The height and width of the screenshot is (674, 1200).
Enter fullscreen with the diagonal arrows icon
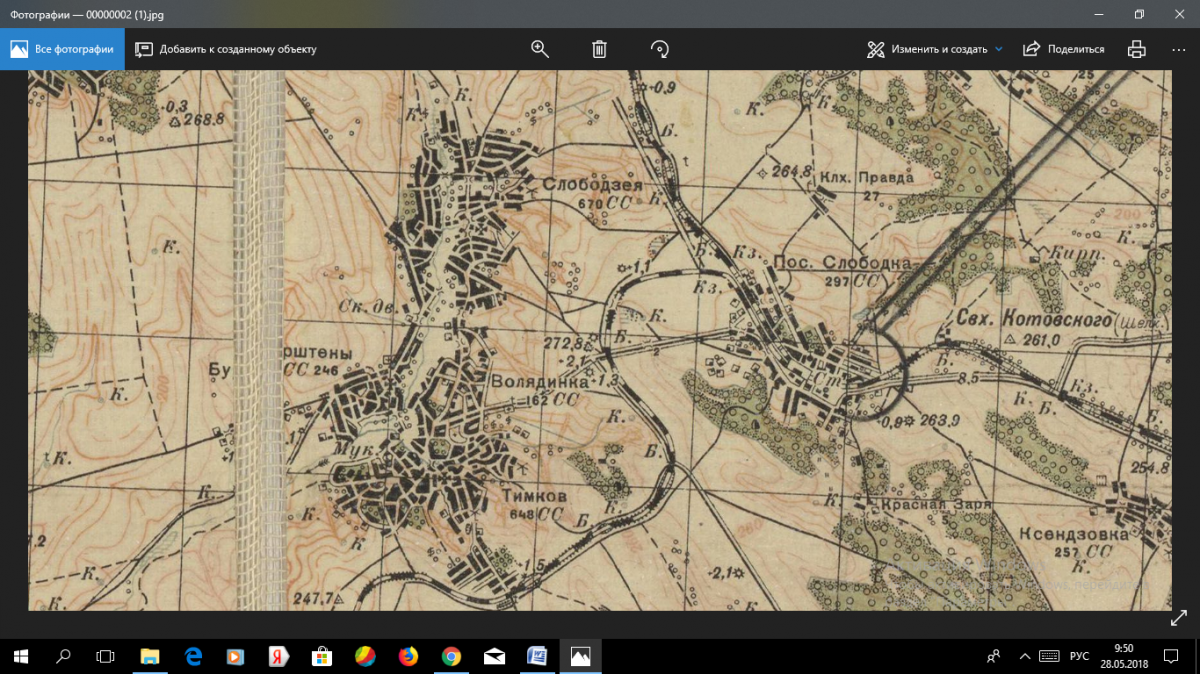point(1178,619)
